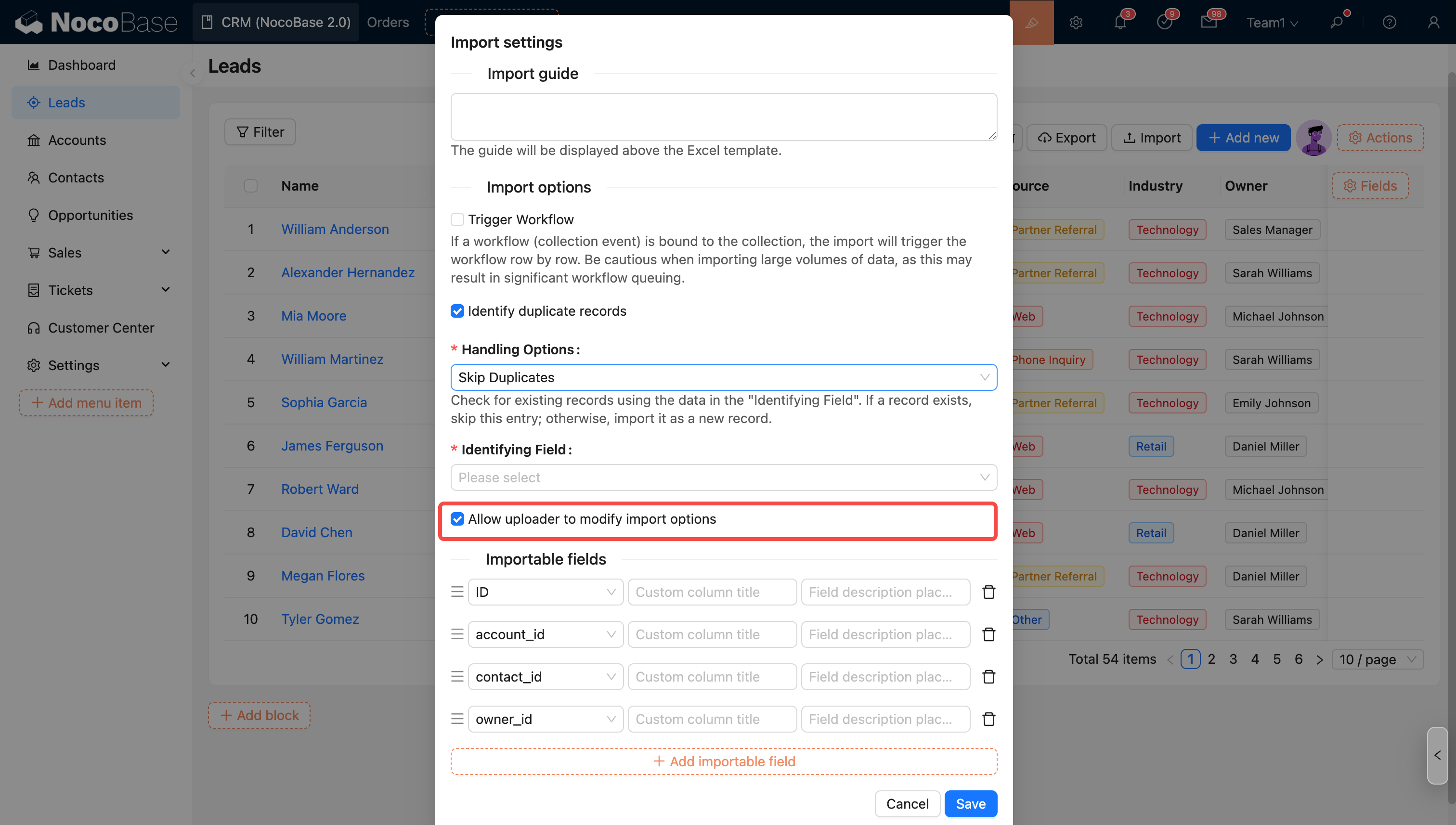Viewport: 1456px width, 825px height.
Task: Click the Import guide text area
Action: pyautogui.click(x=723, y=117)
